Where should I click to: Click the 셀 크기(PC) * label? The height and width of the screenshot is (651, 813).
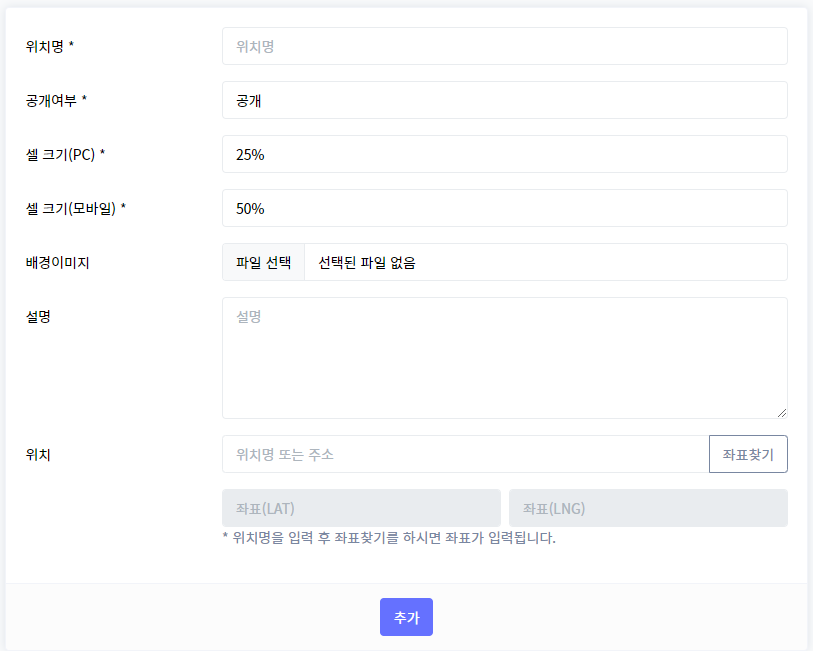click(65, 154)
